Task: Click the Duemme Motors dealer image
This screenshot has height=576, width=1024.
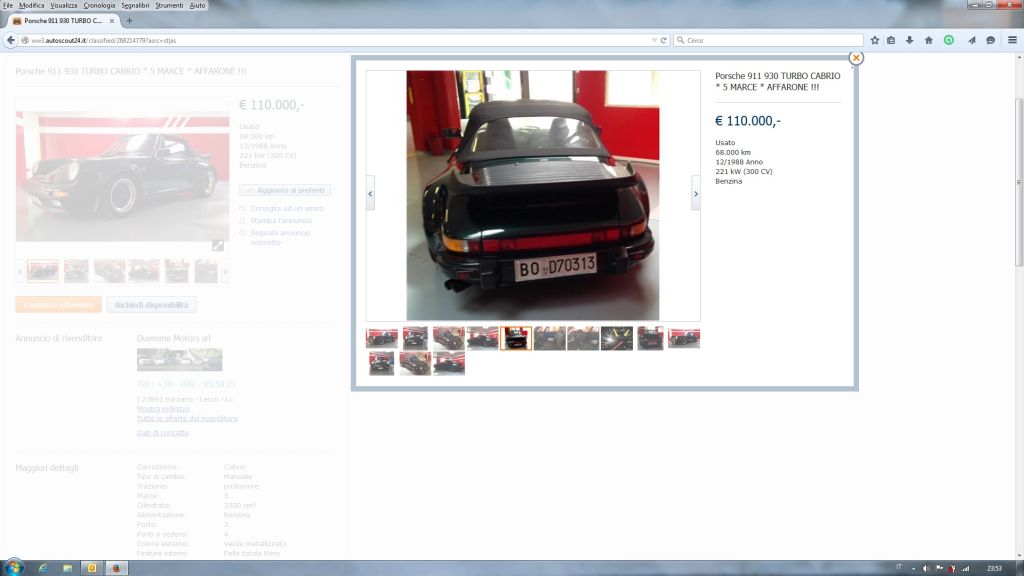Action: (x=180, y=360)
